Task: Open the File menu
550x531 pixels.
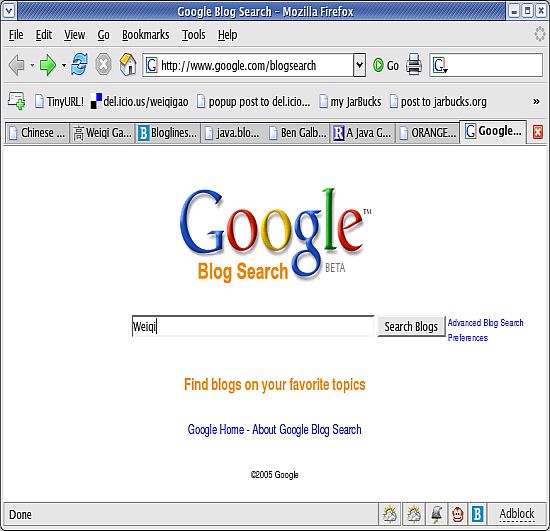Action: pyautogui.click(x=16, y=35)
